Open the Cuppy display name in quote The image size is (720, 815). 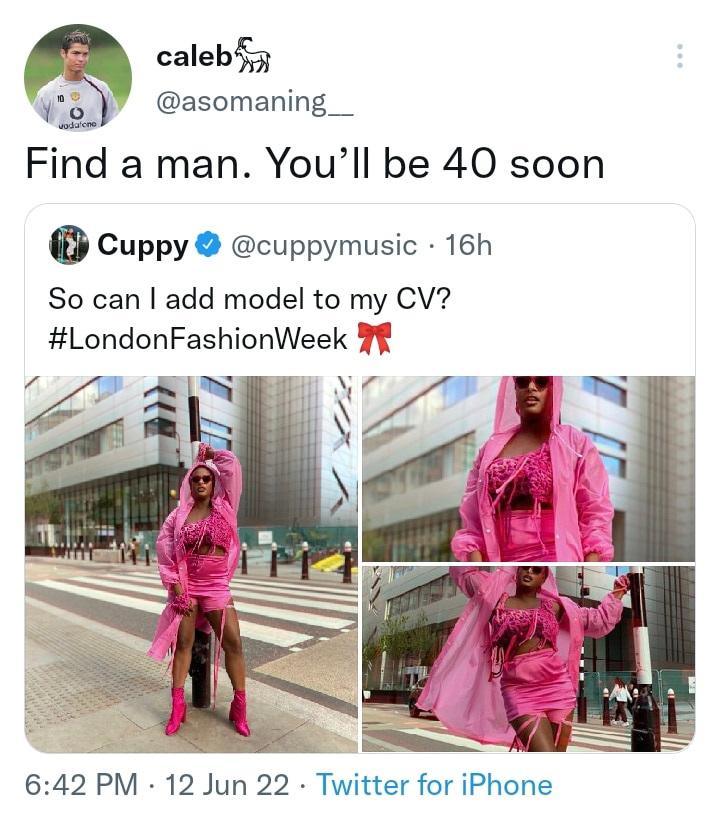click(143, 245)
